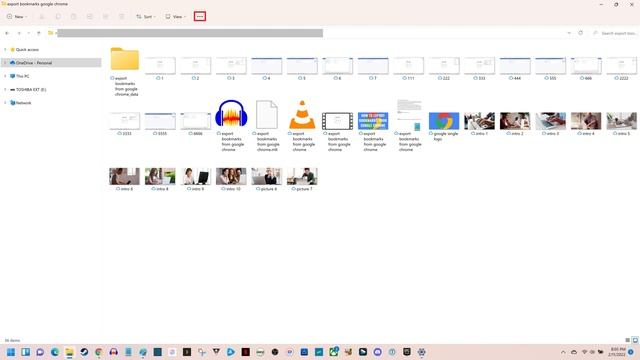This screenshot has width=640, height=360.
Task: Open Steam from the taskbar
Action: [84, 352]
